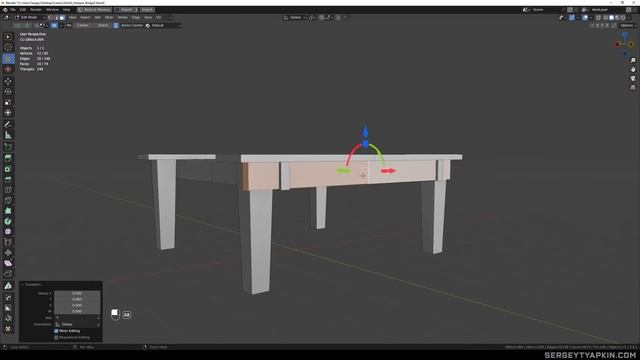Select the 3D Cursor tool
Viewport: 640px width, 360px height.
coord(8,48)
